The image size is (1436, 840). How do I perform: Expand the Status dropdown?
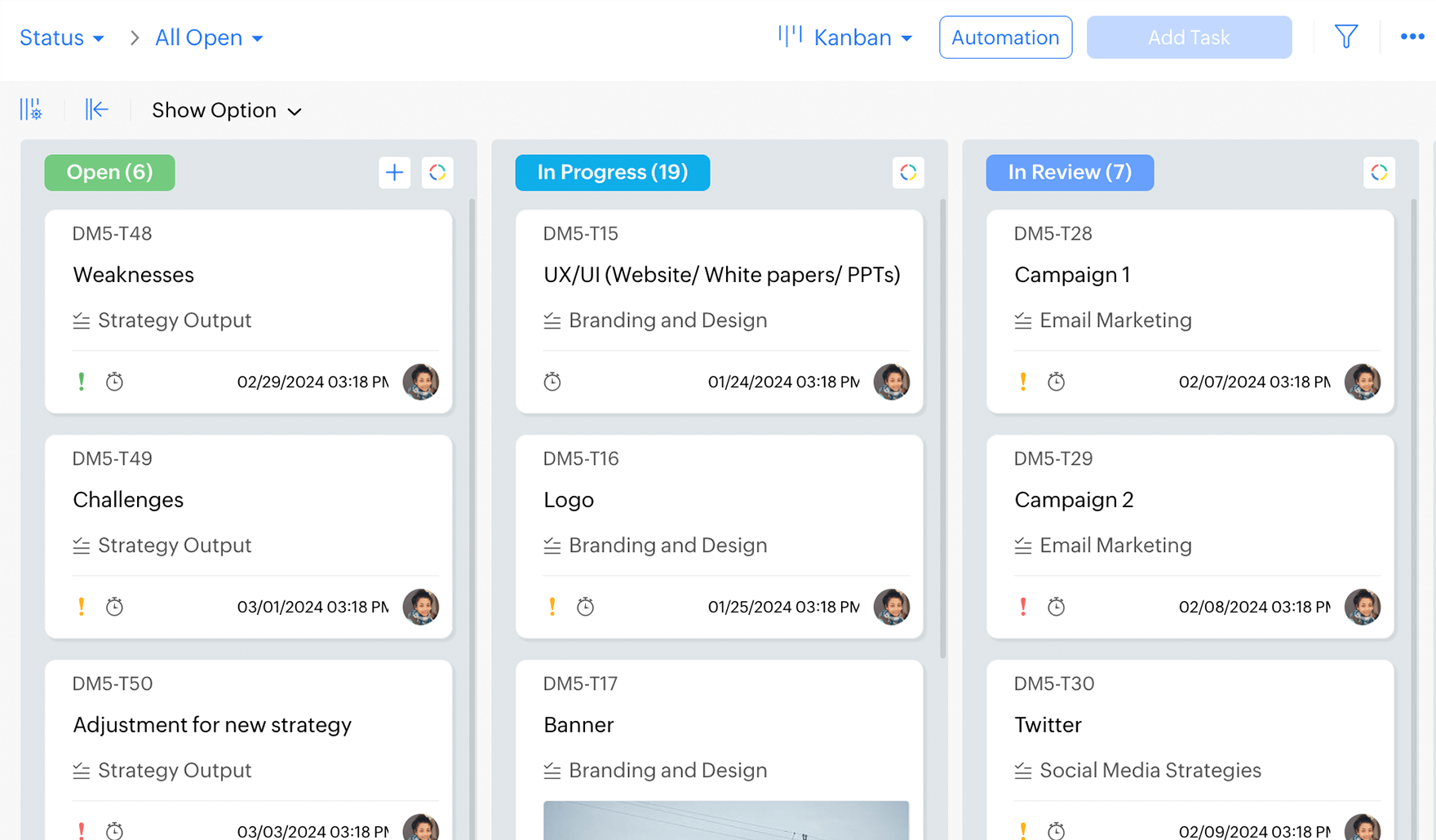[x=62, y=38]
